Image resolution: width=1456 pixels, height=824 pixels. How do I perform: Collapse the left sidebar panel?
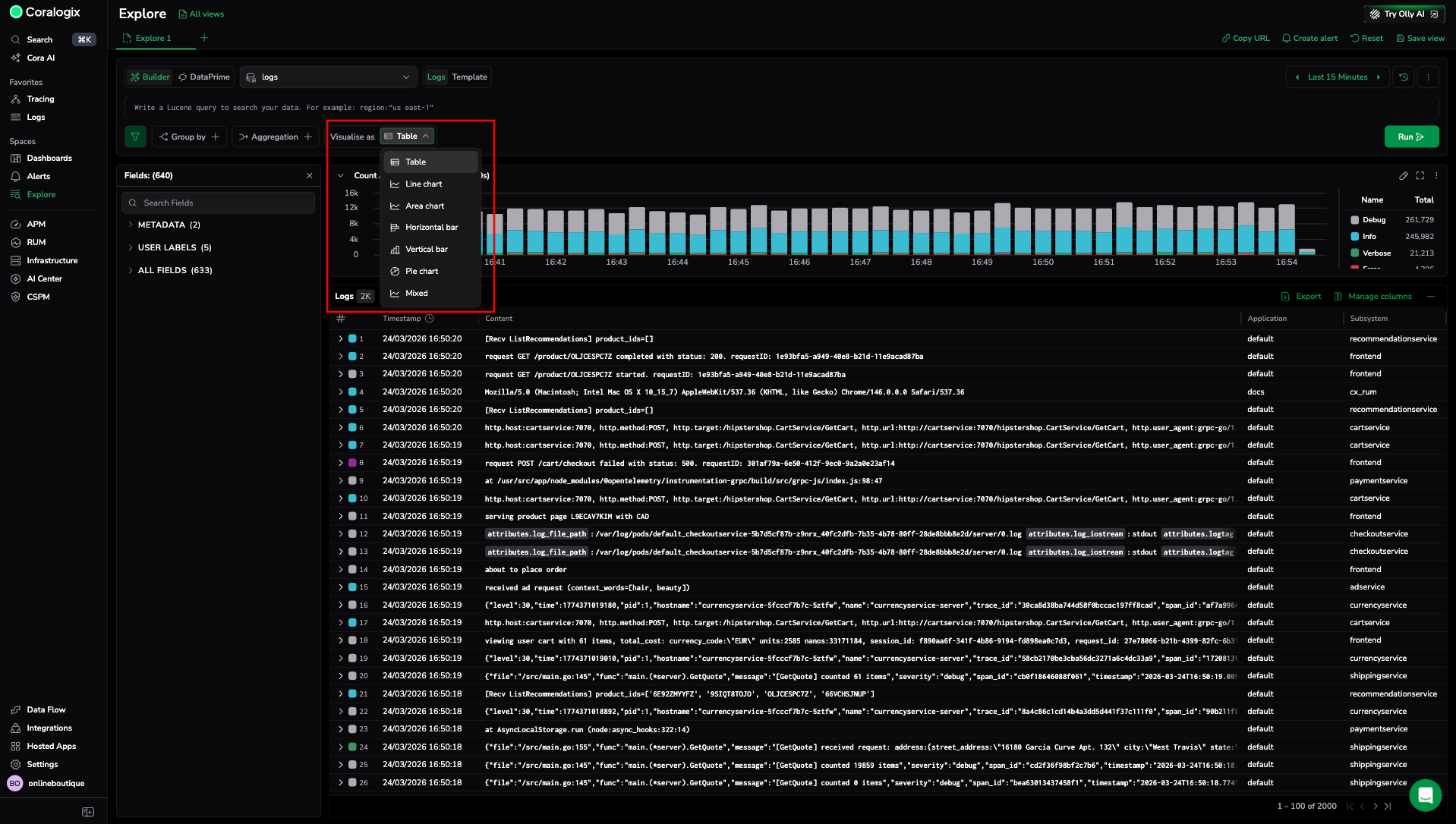coord(88,812)
